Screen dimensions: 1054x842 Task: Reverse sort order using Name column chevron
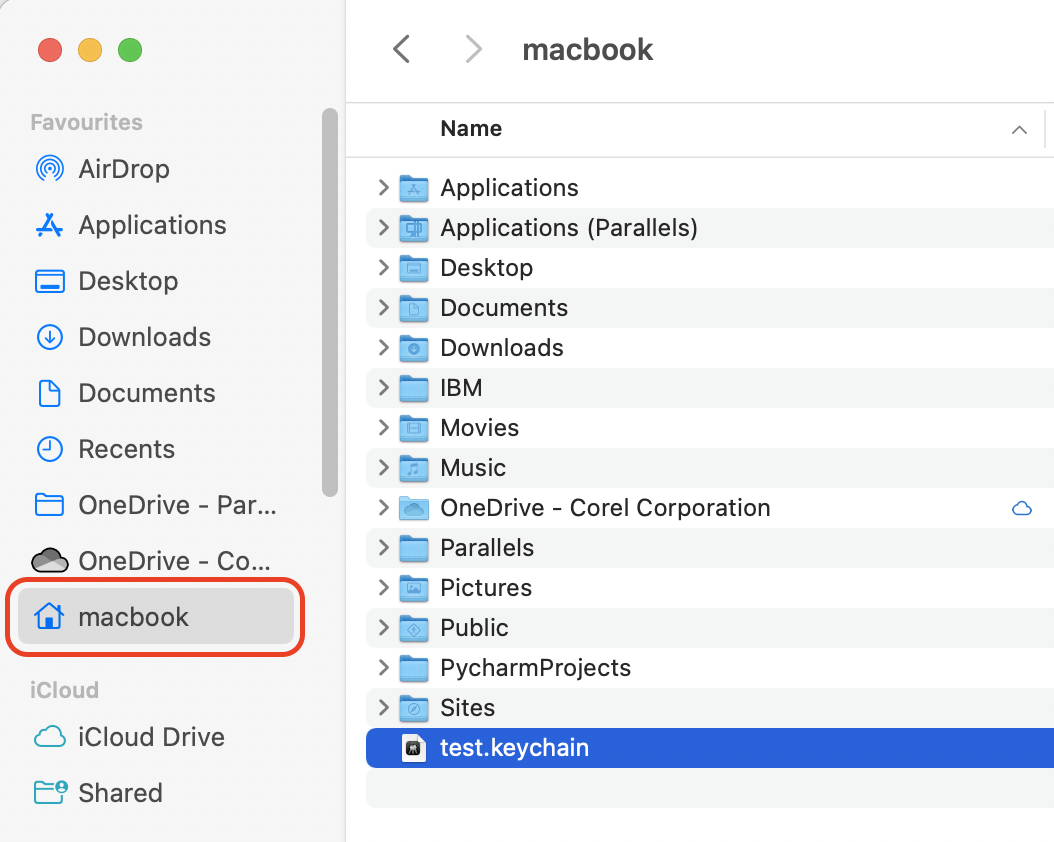(x=1018, y=130)
